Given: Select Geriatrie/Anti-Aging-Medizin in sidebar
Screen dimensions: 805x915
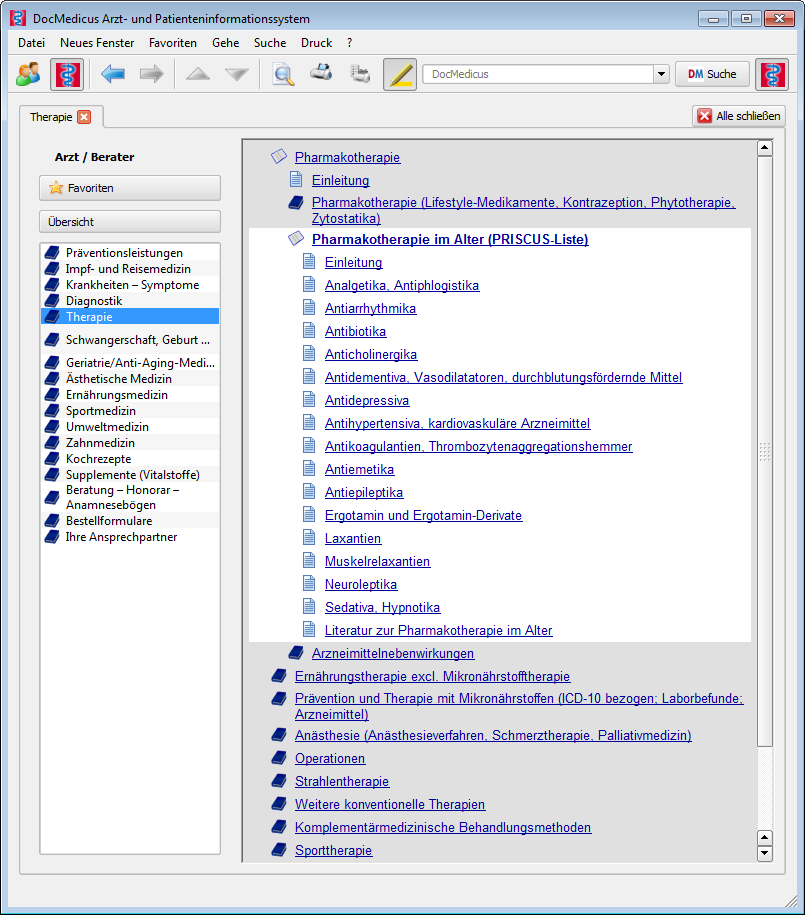Looking at the screenshot, I should [x=130, y=362].
